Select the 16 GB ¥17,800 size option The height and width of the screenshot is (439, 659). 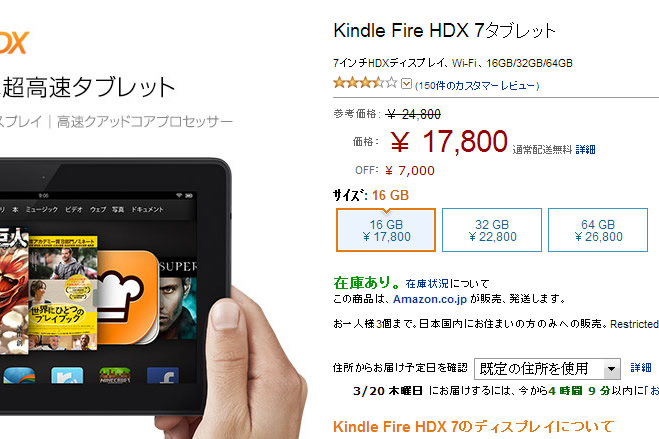coord(386,230)
